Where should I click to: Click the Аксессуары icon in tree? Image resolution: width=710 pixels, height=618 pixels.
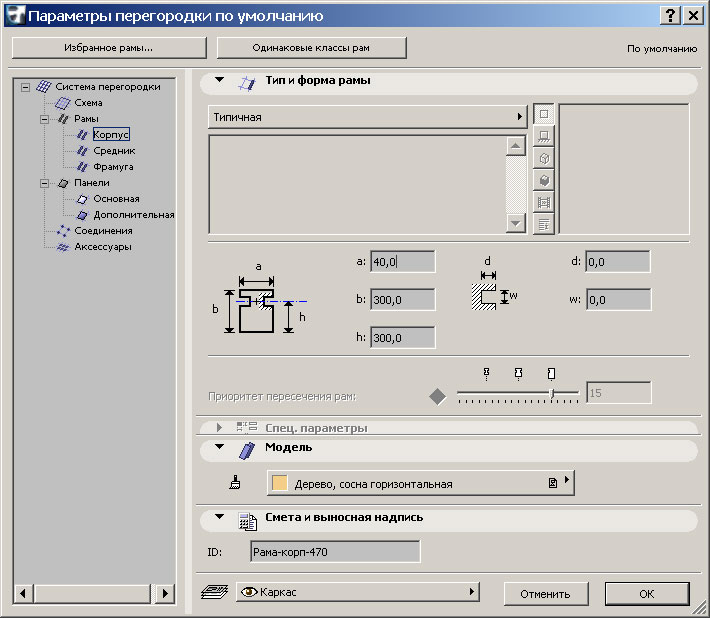click(63, 247)
